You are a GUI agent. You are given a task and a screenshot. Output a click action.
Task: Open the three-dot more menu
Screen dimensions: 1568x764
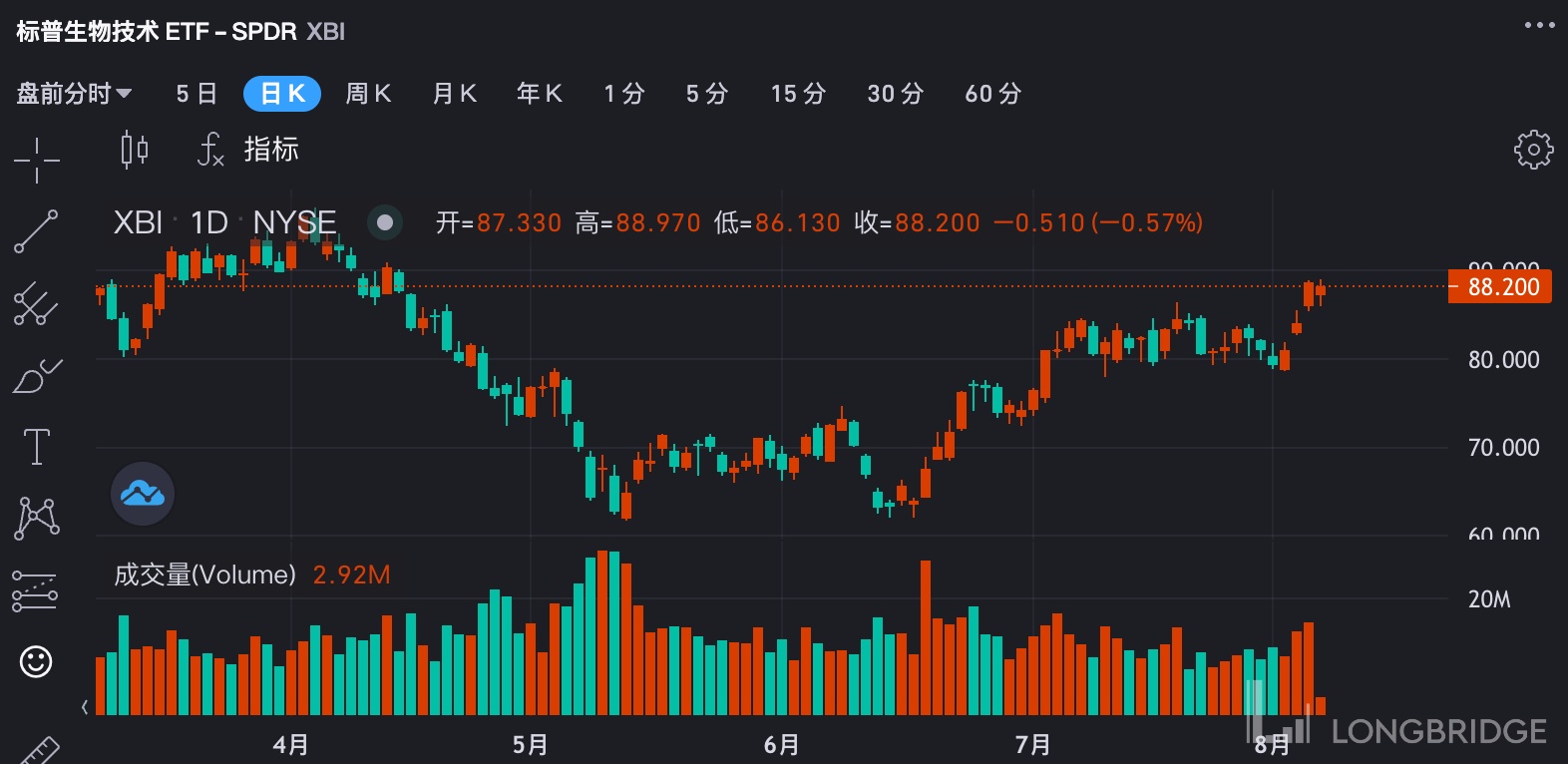[1539, 25]
